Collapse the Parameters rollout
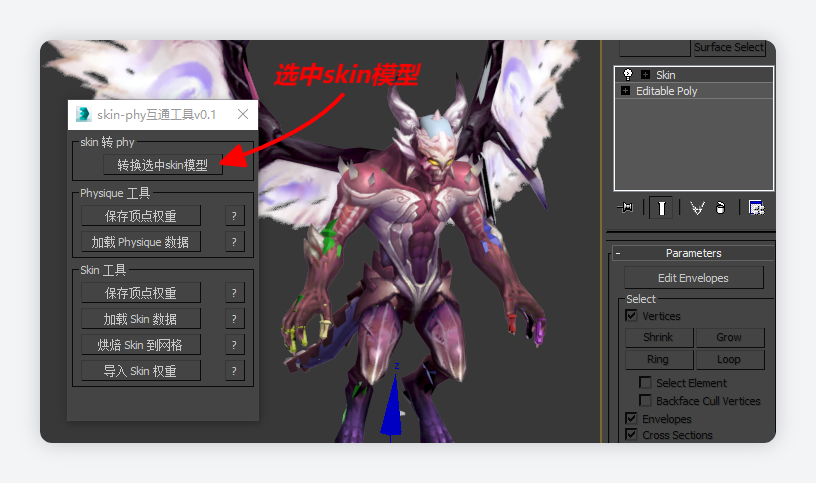Viewport: 816px width, 483px height. [x=618, y=254]
